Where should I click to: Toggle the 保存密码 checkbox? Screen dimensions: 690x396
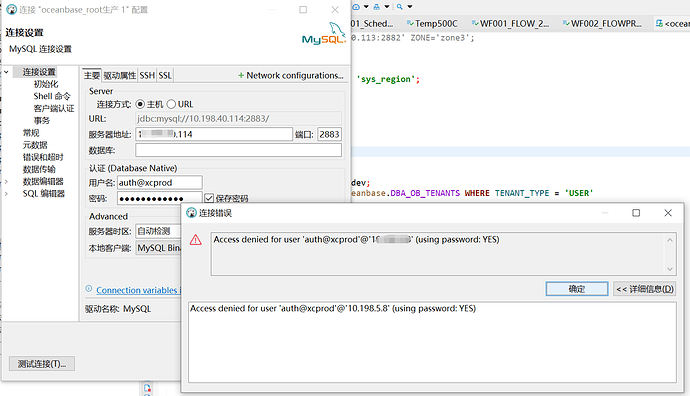[x=209, y=198]
